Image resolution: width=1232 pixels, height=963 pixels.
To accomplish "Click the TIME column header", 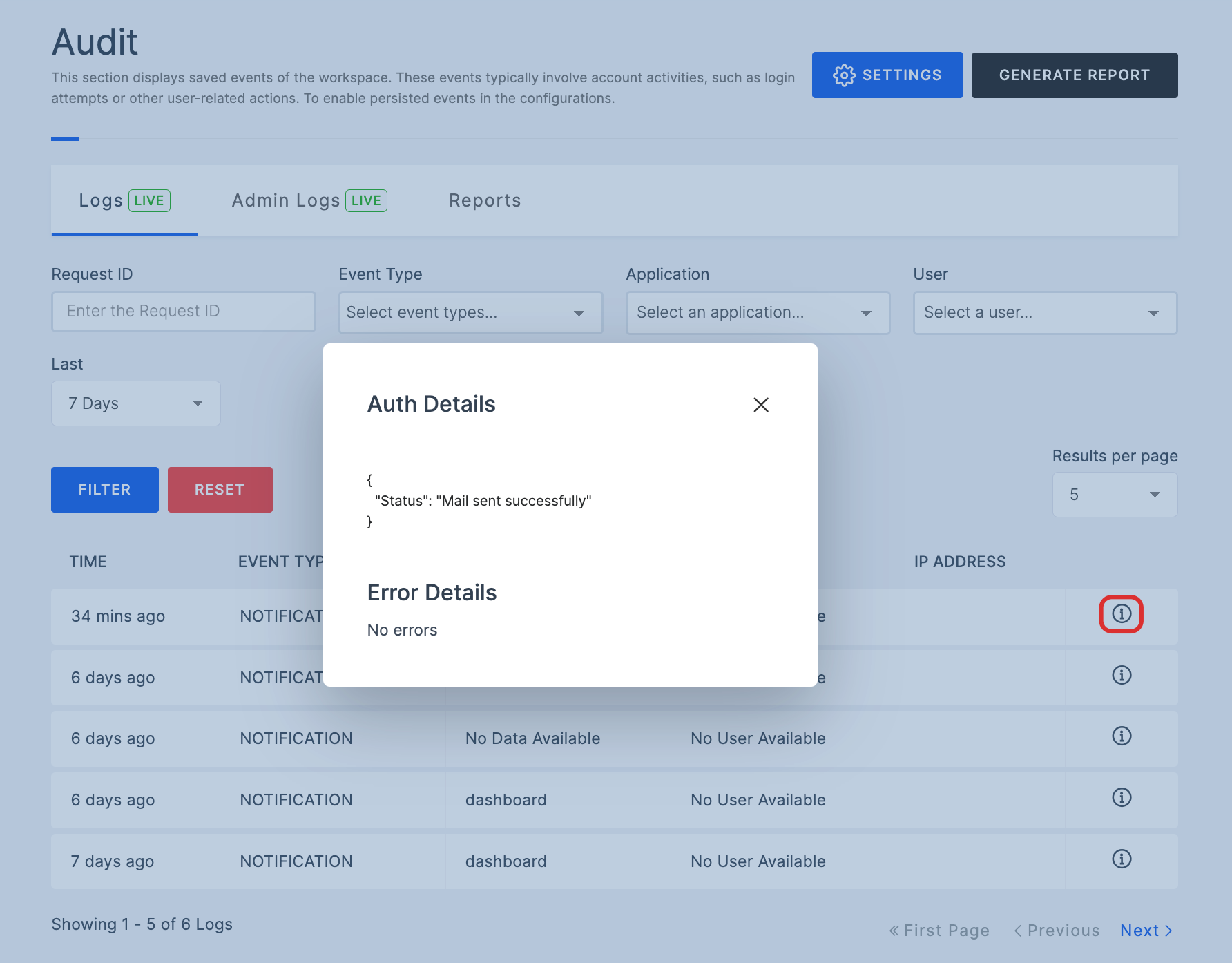I will coord(88,562).
